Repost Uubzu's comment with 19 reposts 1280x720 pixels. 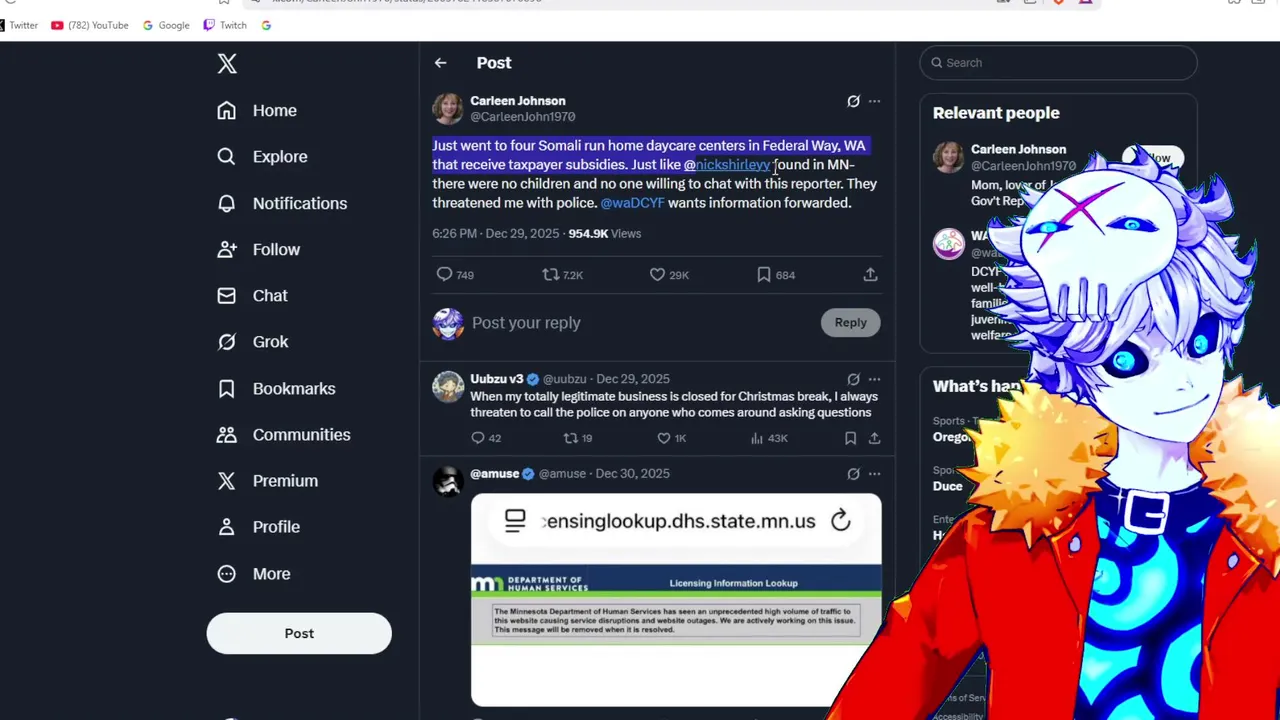[571, 438]
